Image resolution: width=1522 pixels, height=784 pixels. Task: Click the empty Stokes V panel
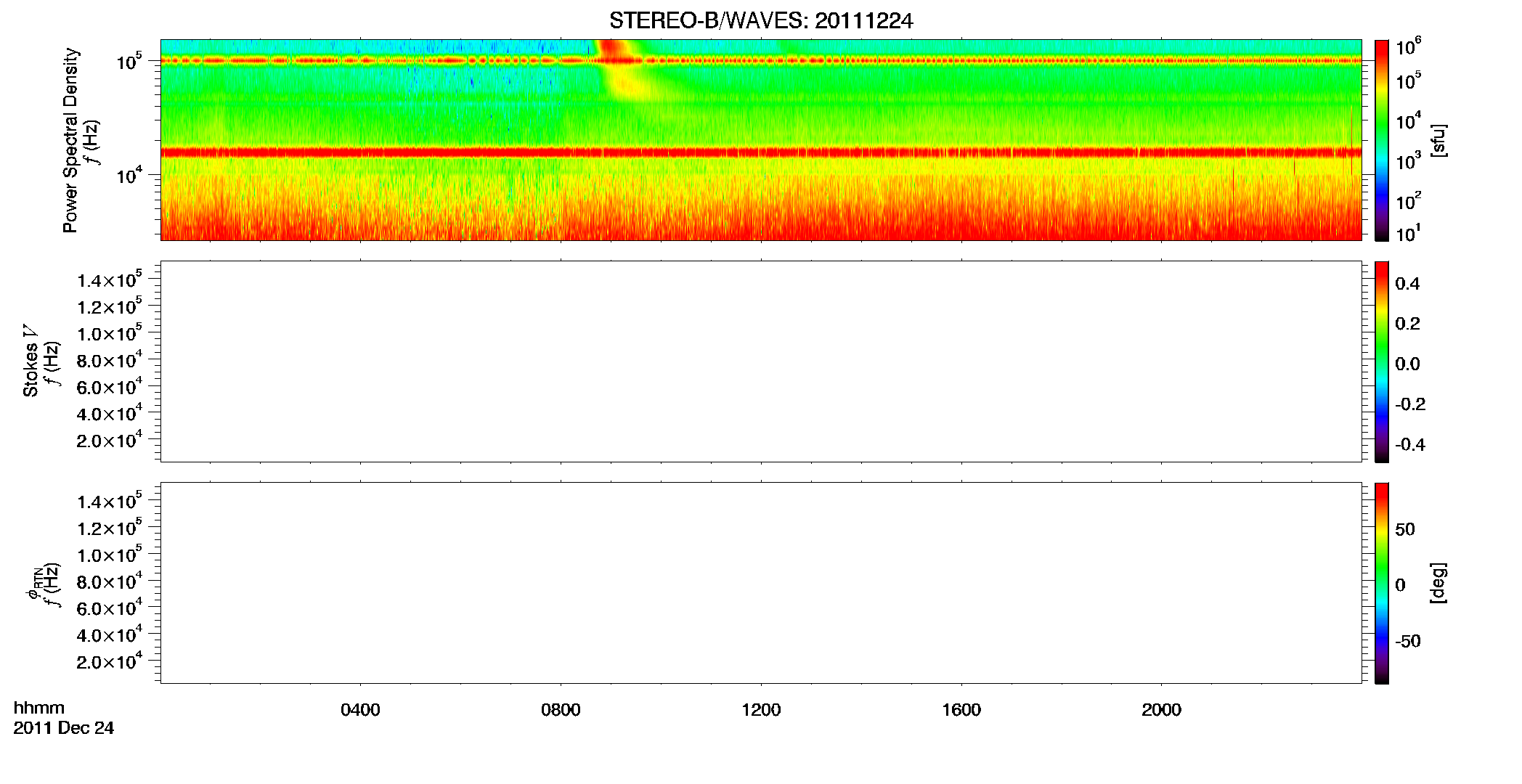[x=761, y=362]
